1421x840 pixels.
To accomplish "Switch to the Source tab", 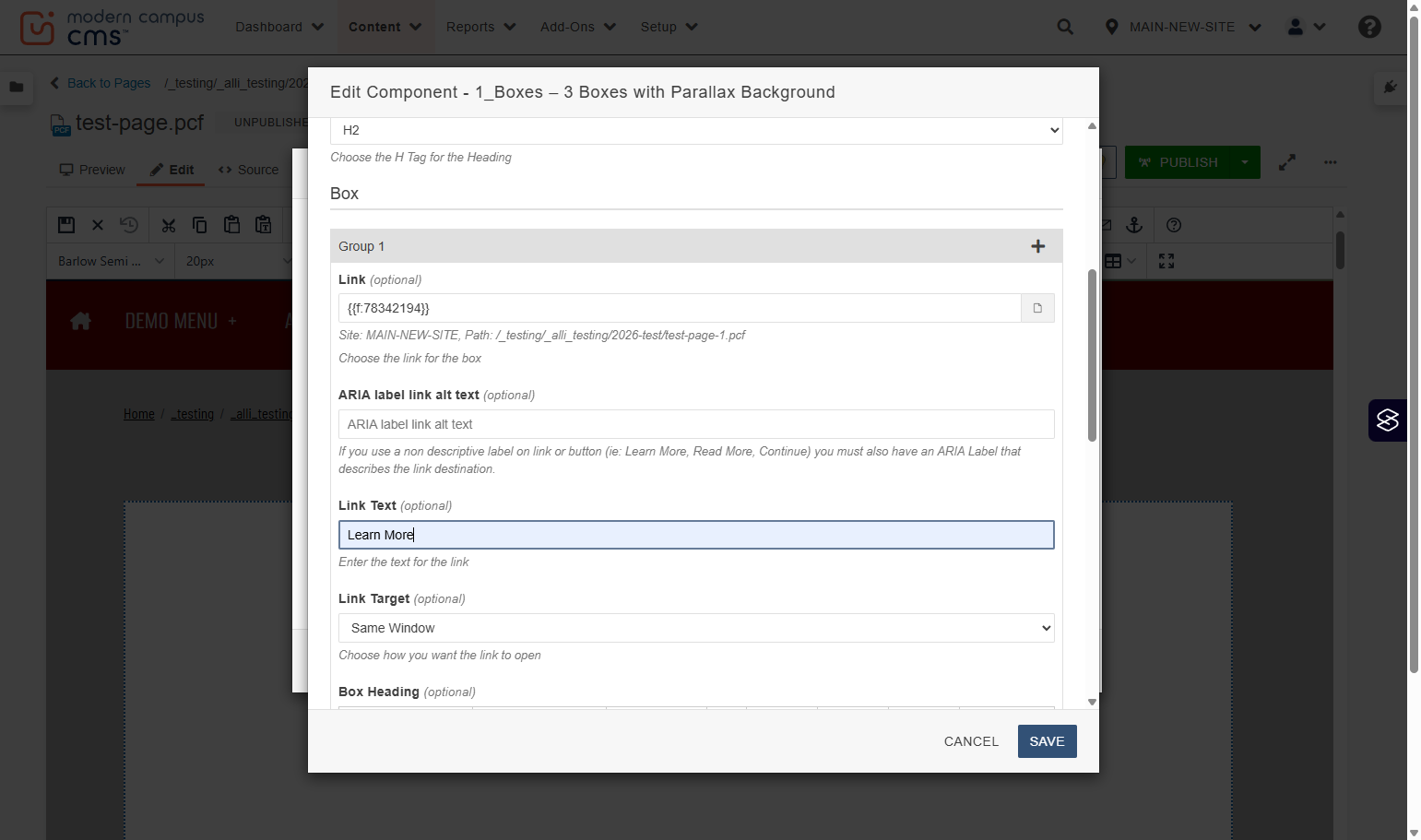I will coord(249,170).
